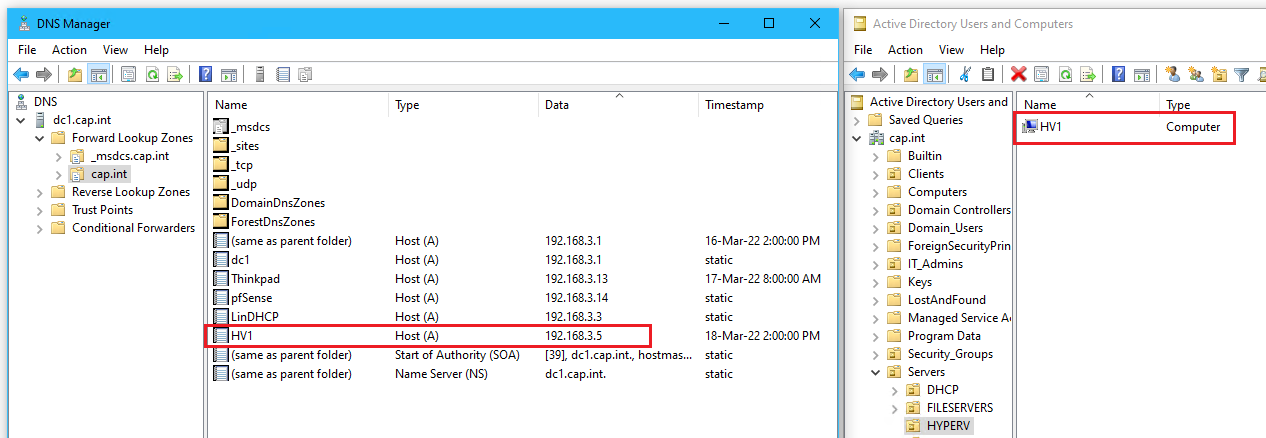
Task: Click Export List in DNS Manager toolbar
Action: pyautogui.click(x=175, y=74)
